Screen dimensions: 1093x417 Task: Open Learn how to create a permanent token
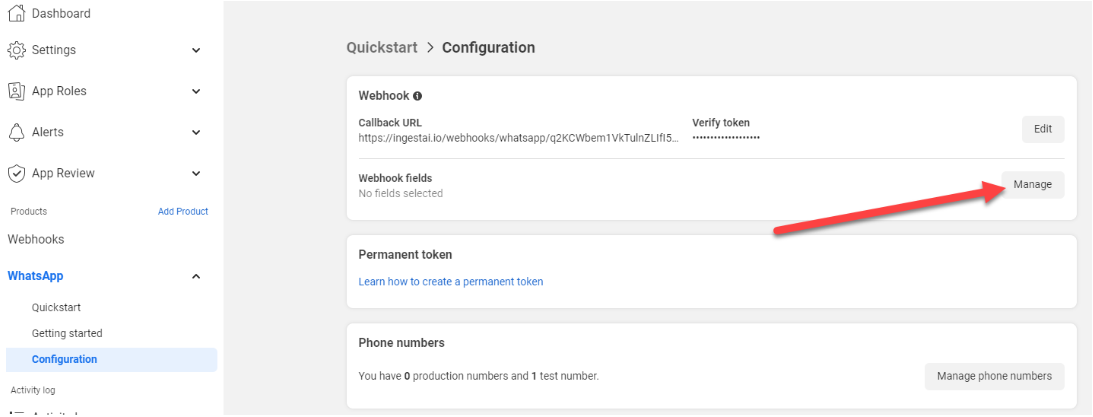point(450,282)
